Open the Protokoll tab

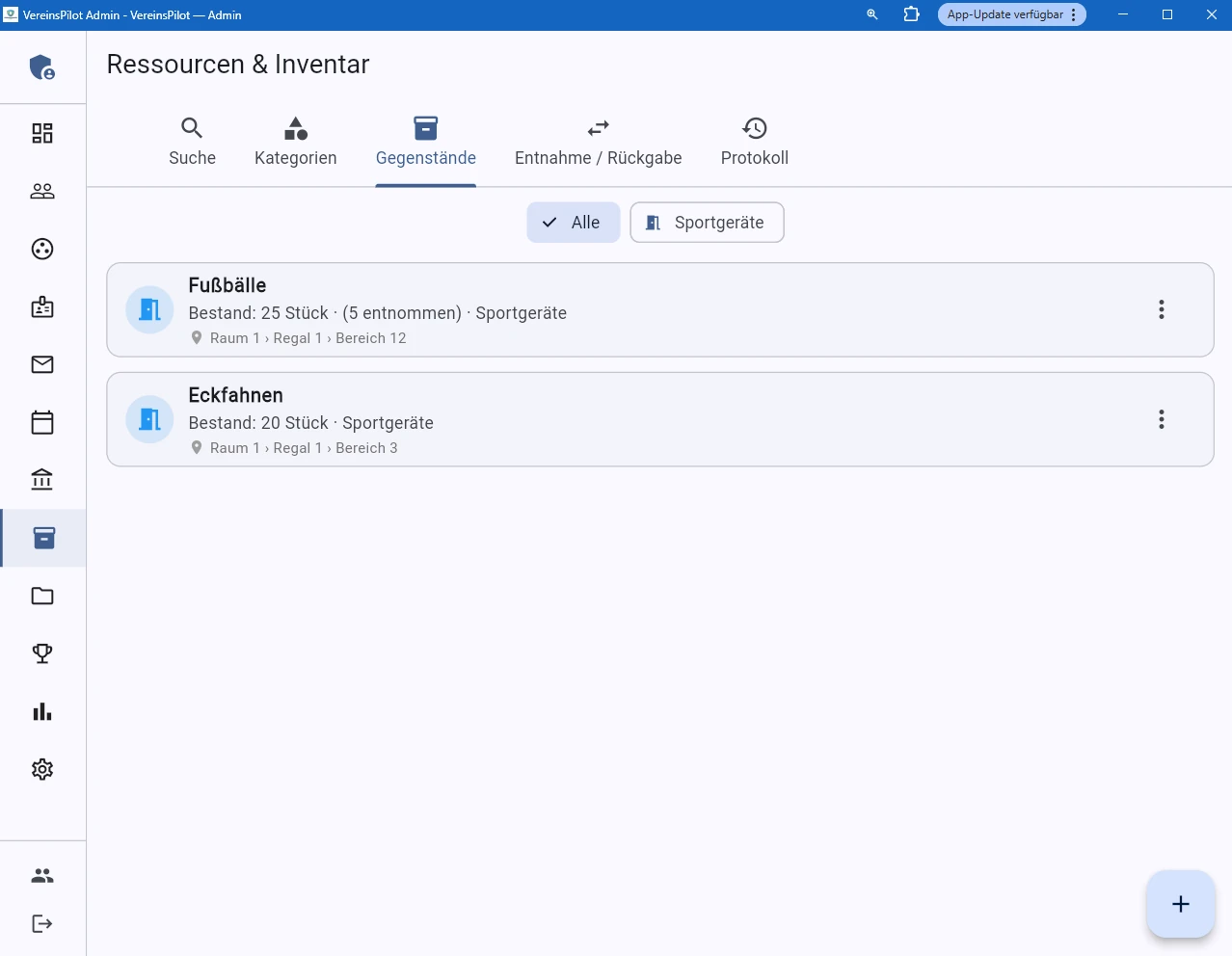754,142
